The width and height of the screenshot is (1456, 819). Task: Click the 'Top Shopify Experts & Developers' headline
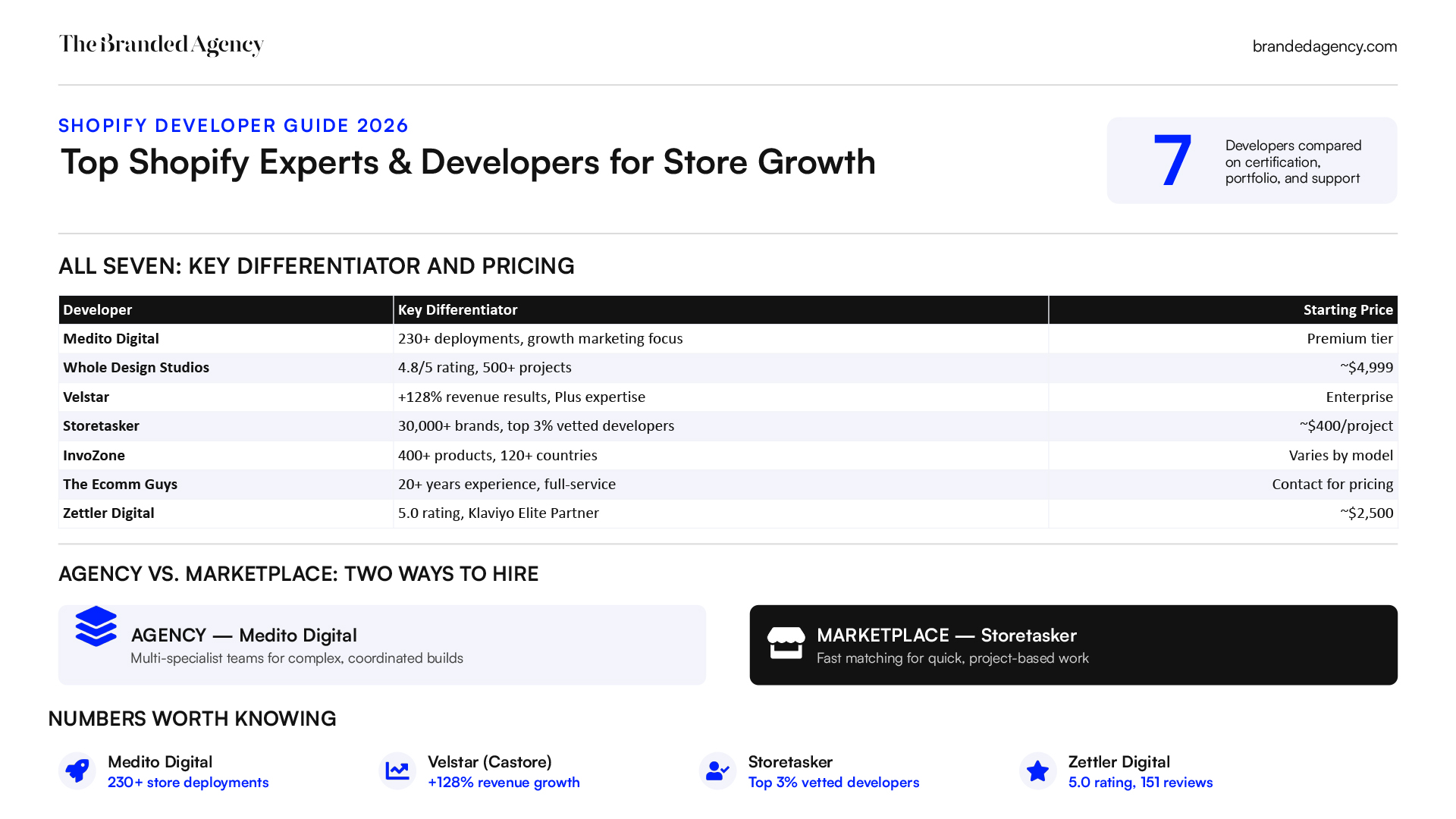[468, 162]
